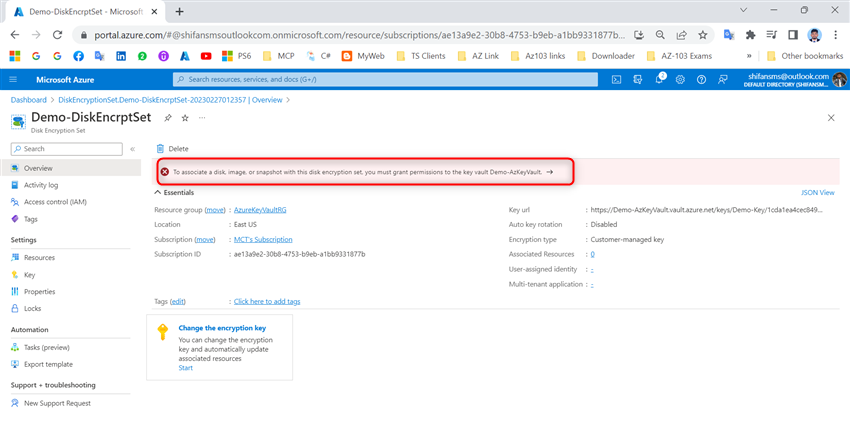Open AzureKeyVaultRG resource group link
850x446 pixels.
(x=260, y=210)
